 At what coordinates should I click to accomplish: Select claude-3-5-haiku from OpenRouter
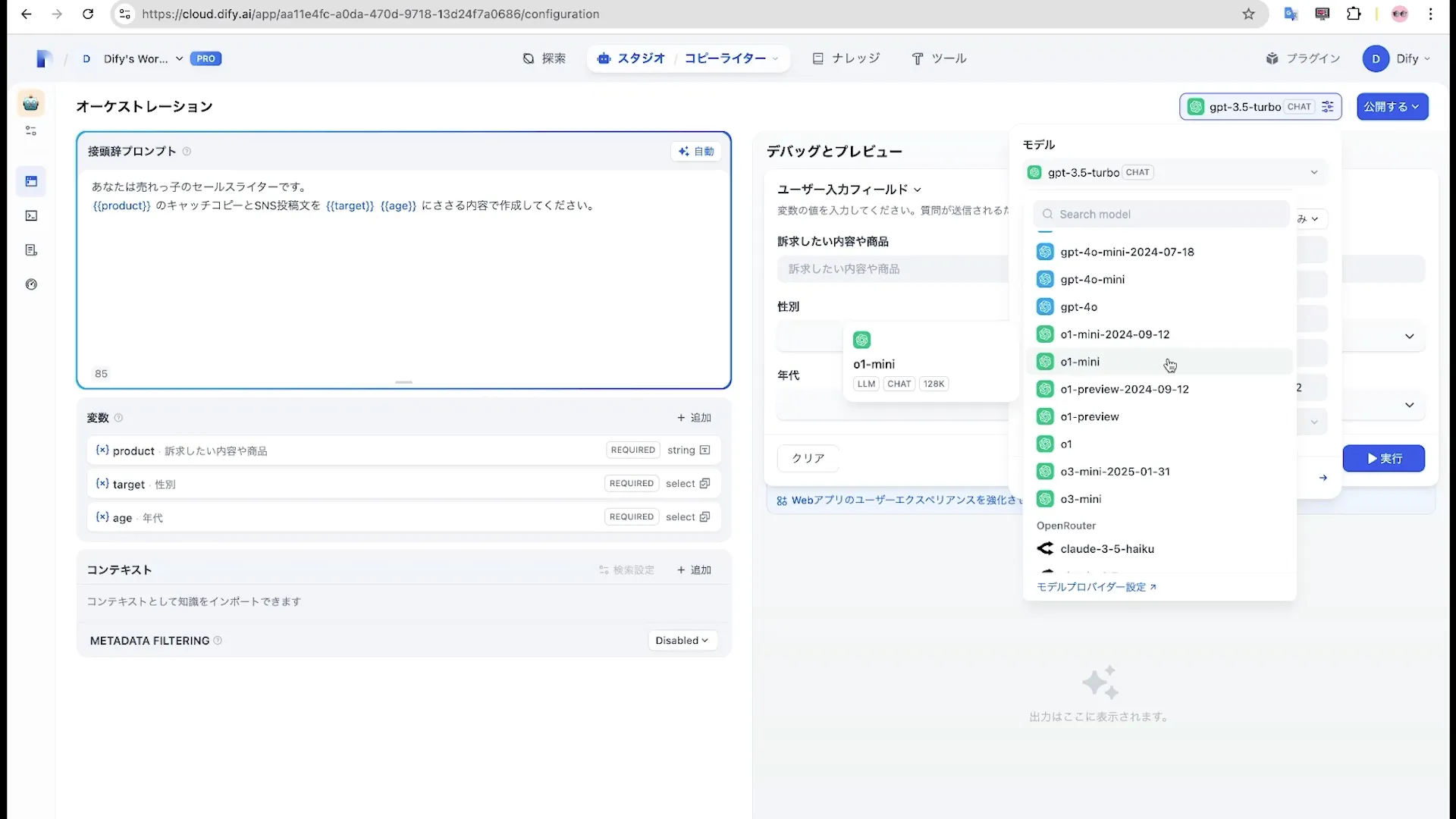coord(1159,549)
